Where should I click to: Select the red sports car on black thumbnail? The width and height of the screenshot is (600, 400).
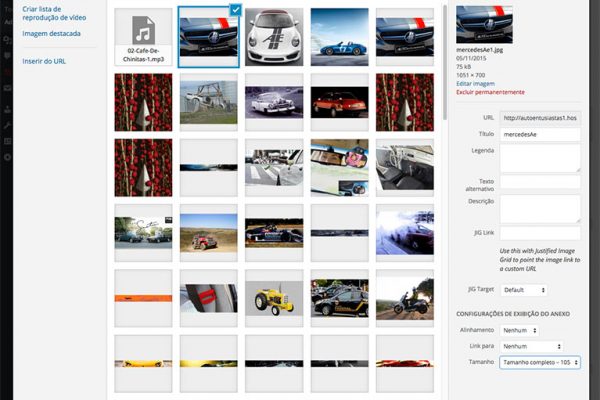point(339,102)
